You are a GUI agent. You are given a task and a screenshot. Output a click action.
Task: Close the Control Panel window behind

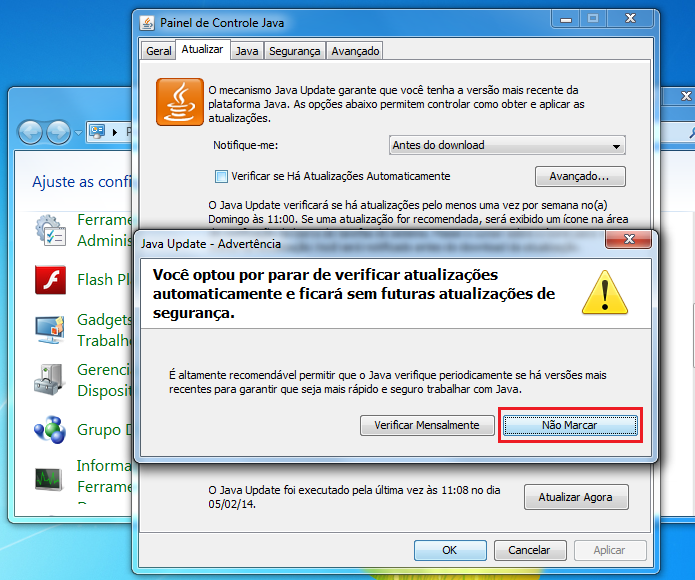click(685, 96)
